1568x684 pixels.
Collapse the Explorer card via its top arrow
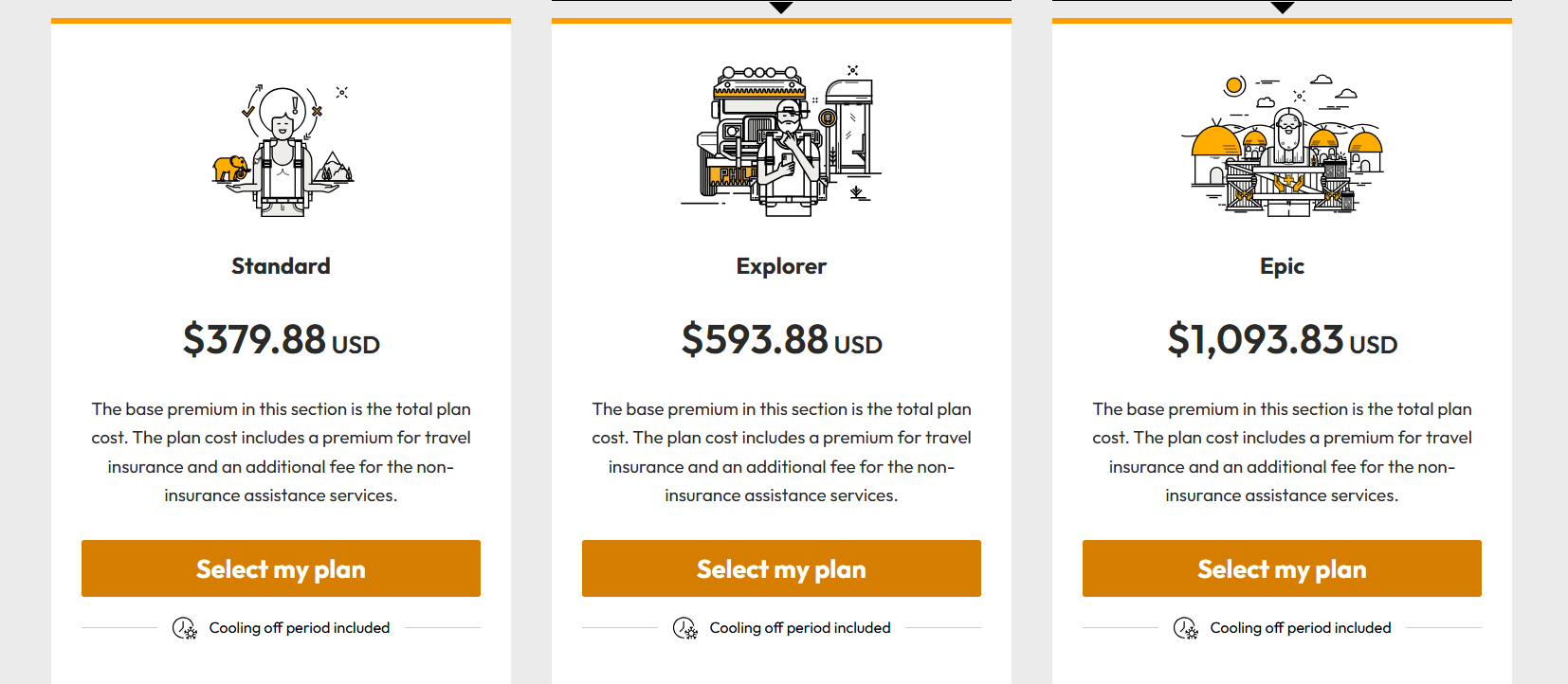pyautogui.click(x=780, y=7)
